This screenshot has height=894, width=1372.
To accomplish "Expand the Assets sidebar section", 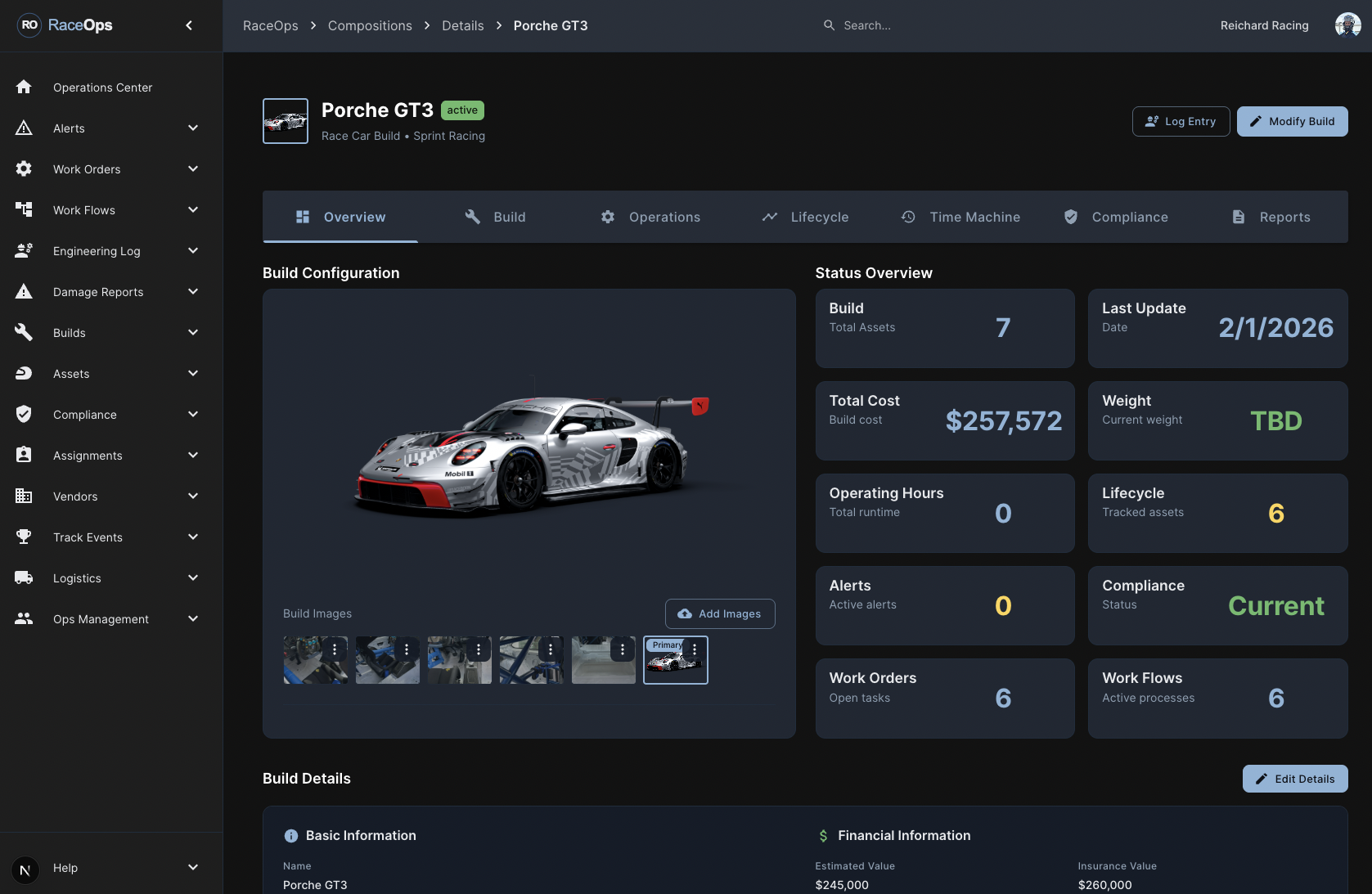I will (x=193, y=373).
